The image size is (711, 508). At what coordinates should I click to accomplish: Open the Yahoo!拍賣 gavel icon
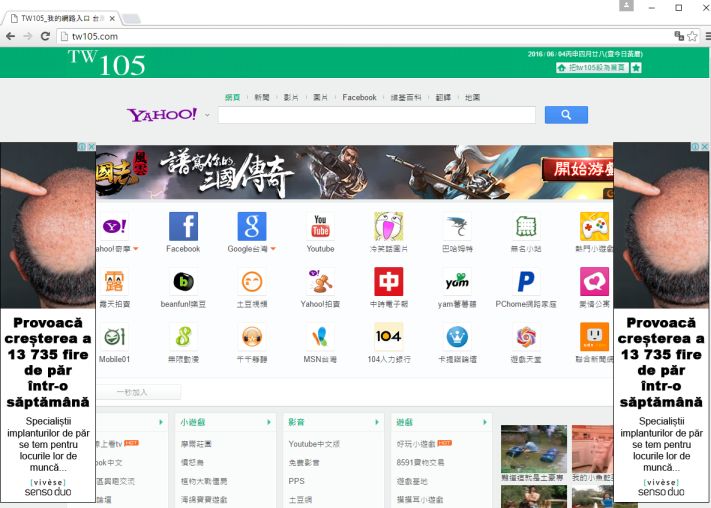click(320, 282)
